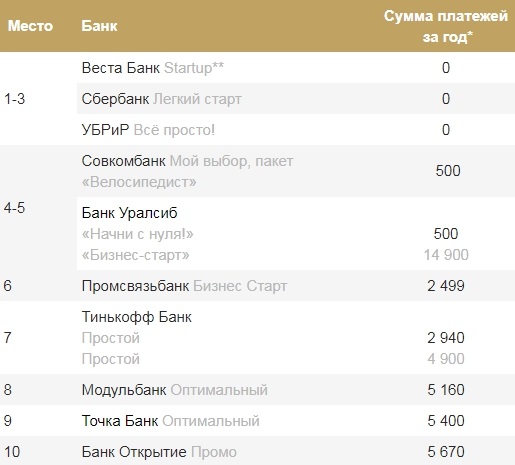Select Банк Открытие Промо row
The image size is (515, 465).
pos(257,451)
